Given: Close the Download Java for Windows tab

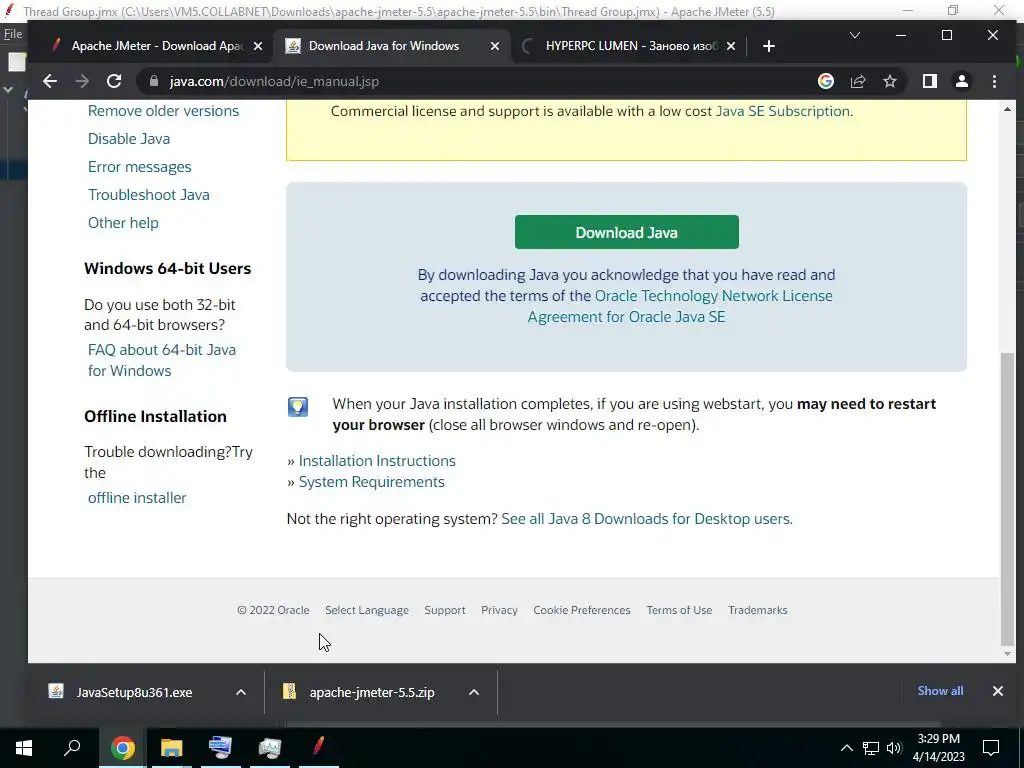Looking at the screenshot, I should pyautogui.click(x=494, y=46).
